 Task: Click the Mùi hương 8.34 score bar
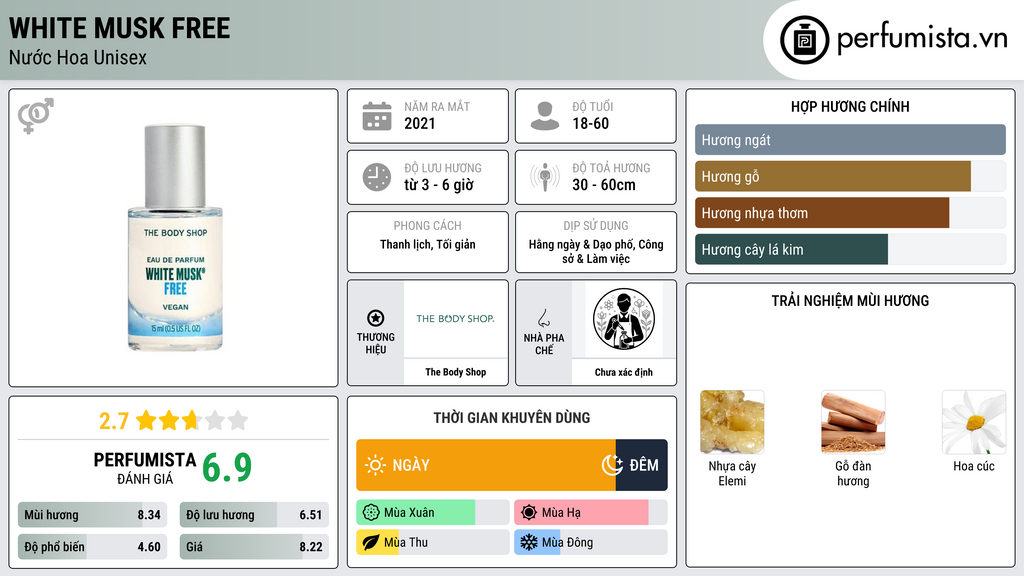(92, 515)
